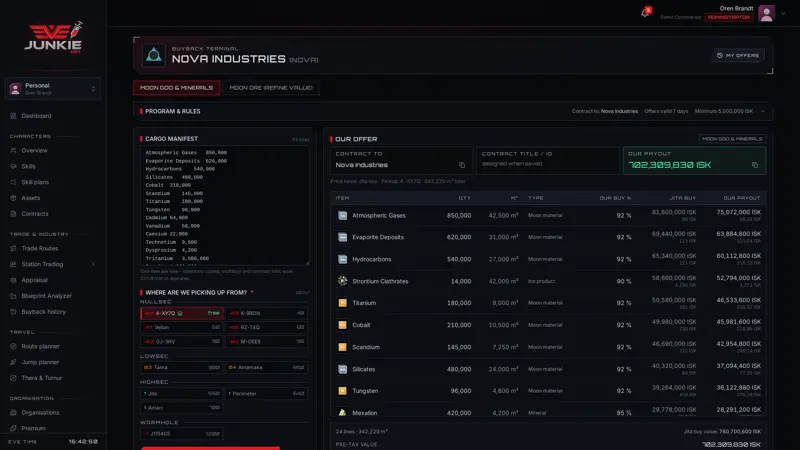Image resolution: width=800 pixels, height=450 pixels.
Task: Click inside the Cargo Manifest text area
Action: 224,205
